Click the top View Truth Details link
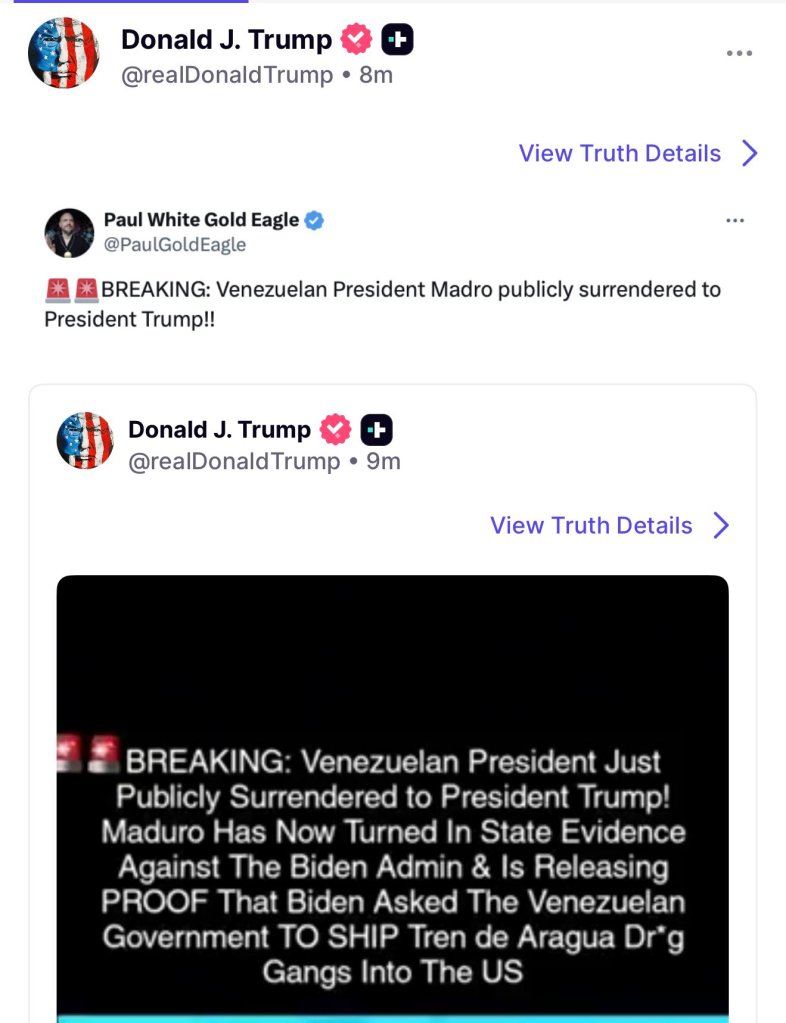 (x=619, y=153)
